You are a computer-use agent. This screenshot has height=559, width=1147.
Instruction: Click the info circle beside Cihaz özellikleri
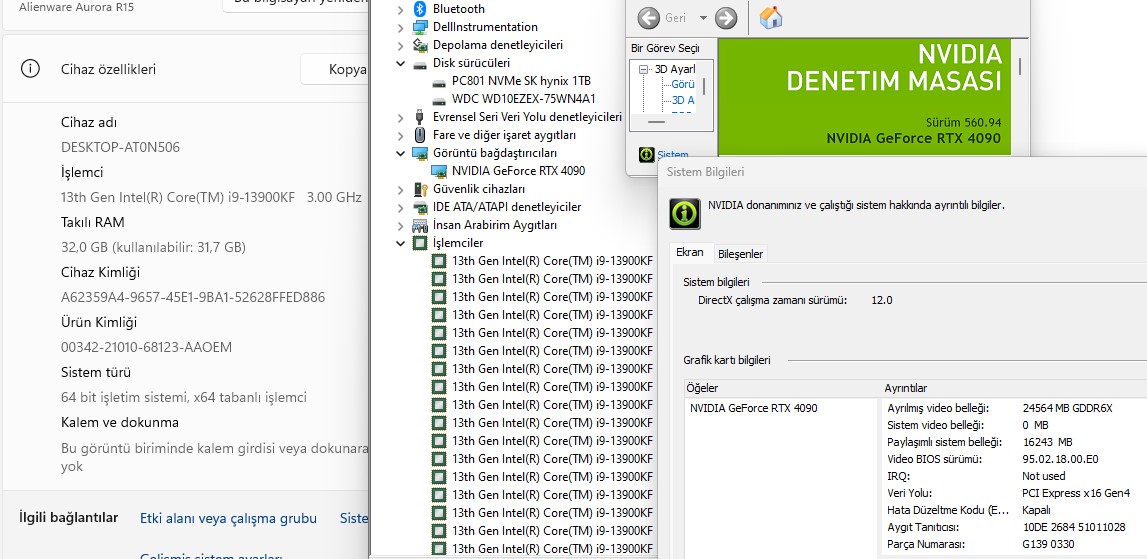click(30, 69)
